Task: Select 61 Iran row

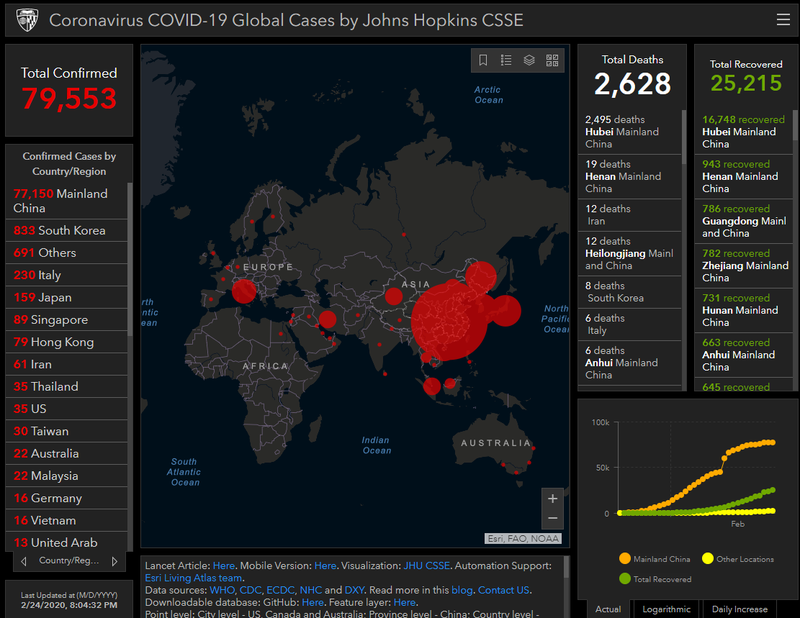Action: pyautogui.click(x=66, y=364)
